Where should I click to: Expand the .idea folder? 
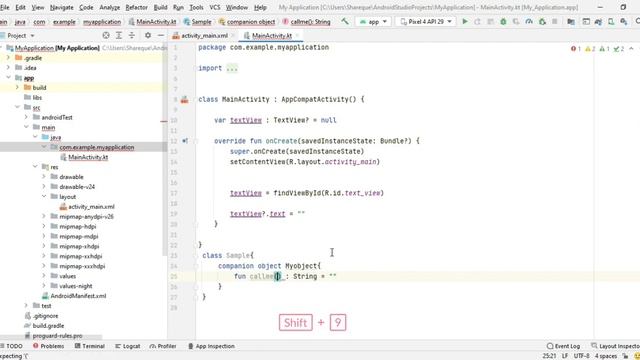click(8, 68)
